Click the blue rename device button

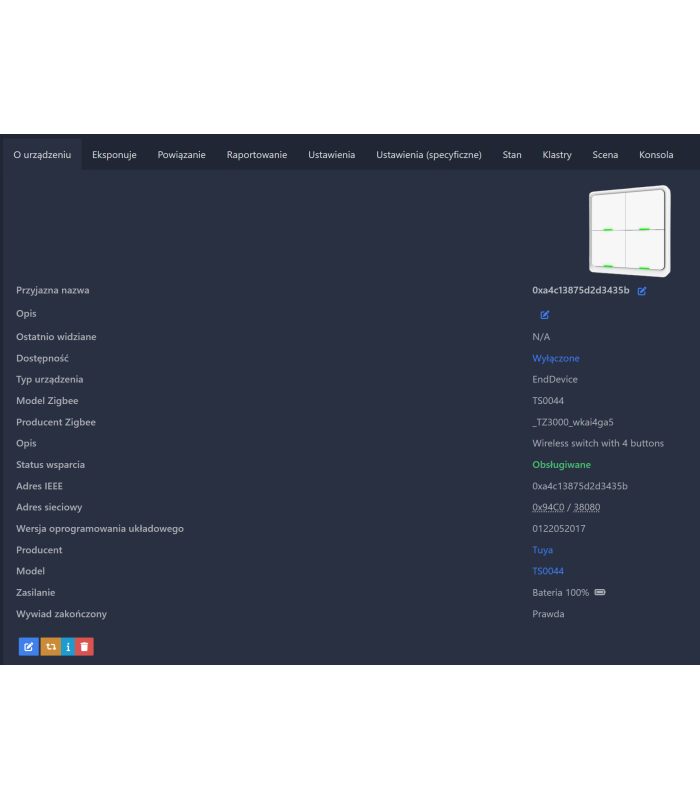29,646
